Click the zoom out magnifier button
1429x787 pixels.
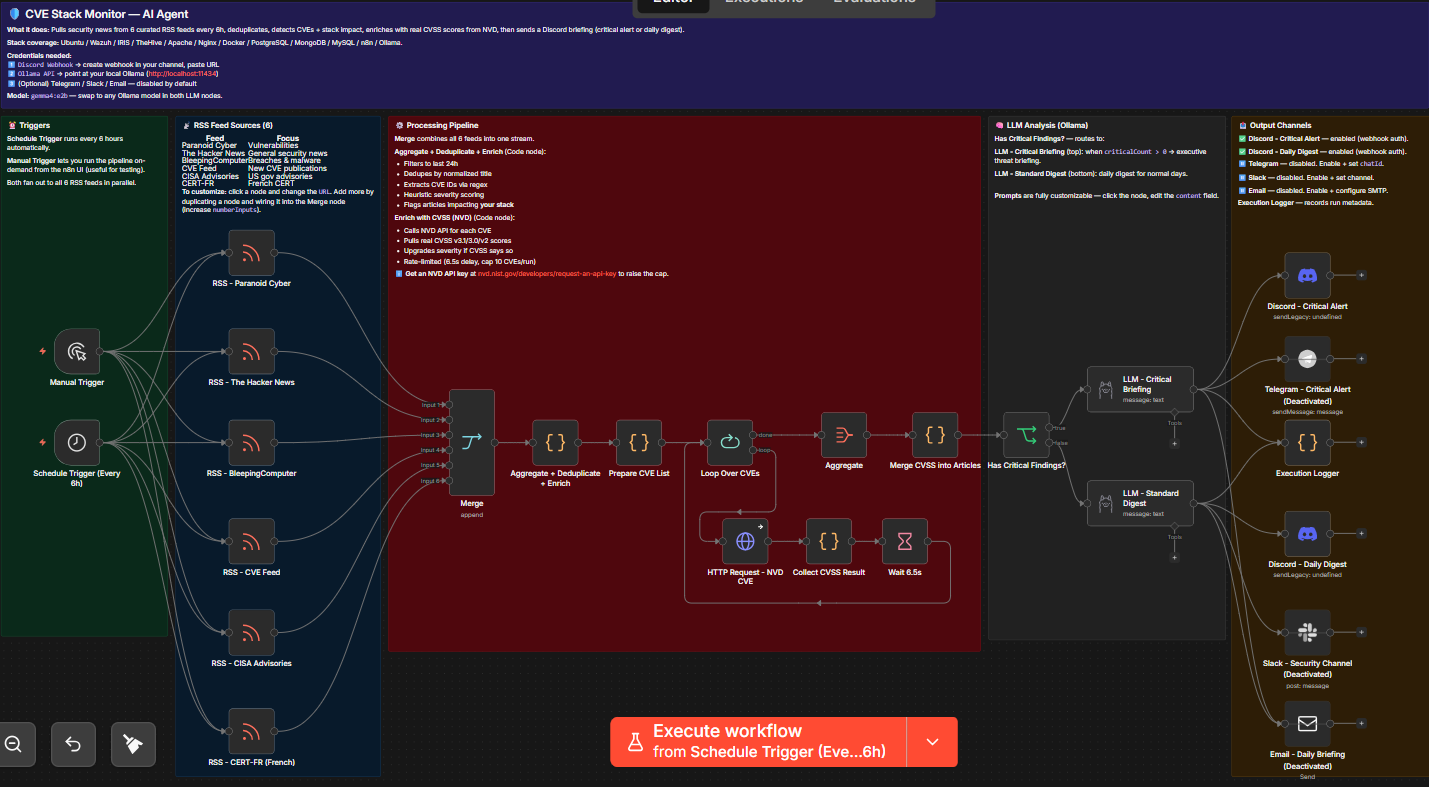[x=13, y=744]
